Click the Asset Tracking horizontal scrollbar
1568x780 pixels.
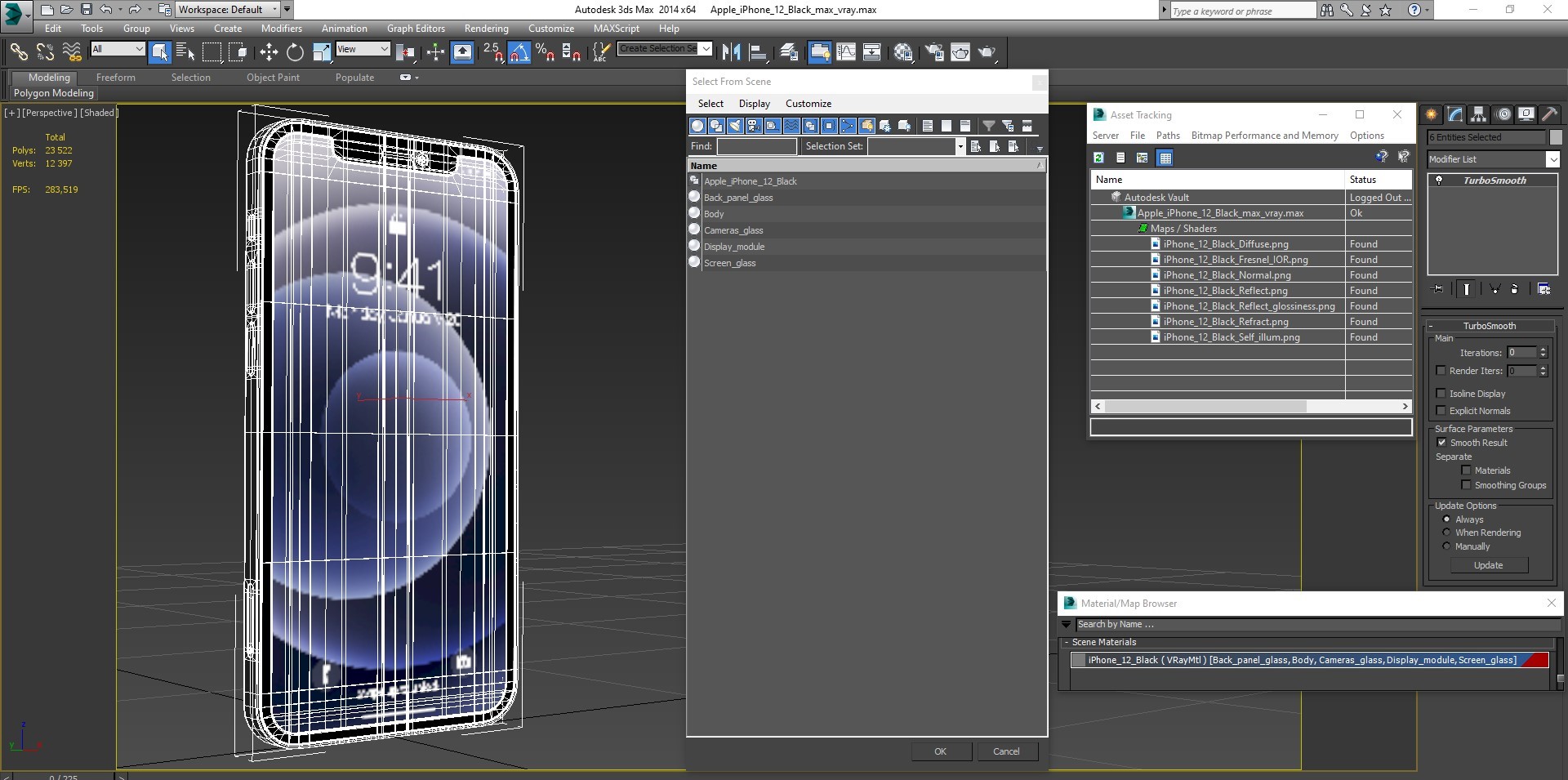1250,406
